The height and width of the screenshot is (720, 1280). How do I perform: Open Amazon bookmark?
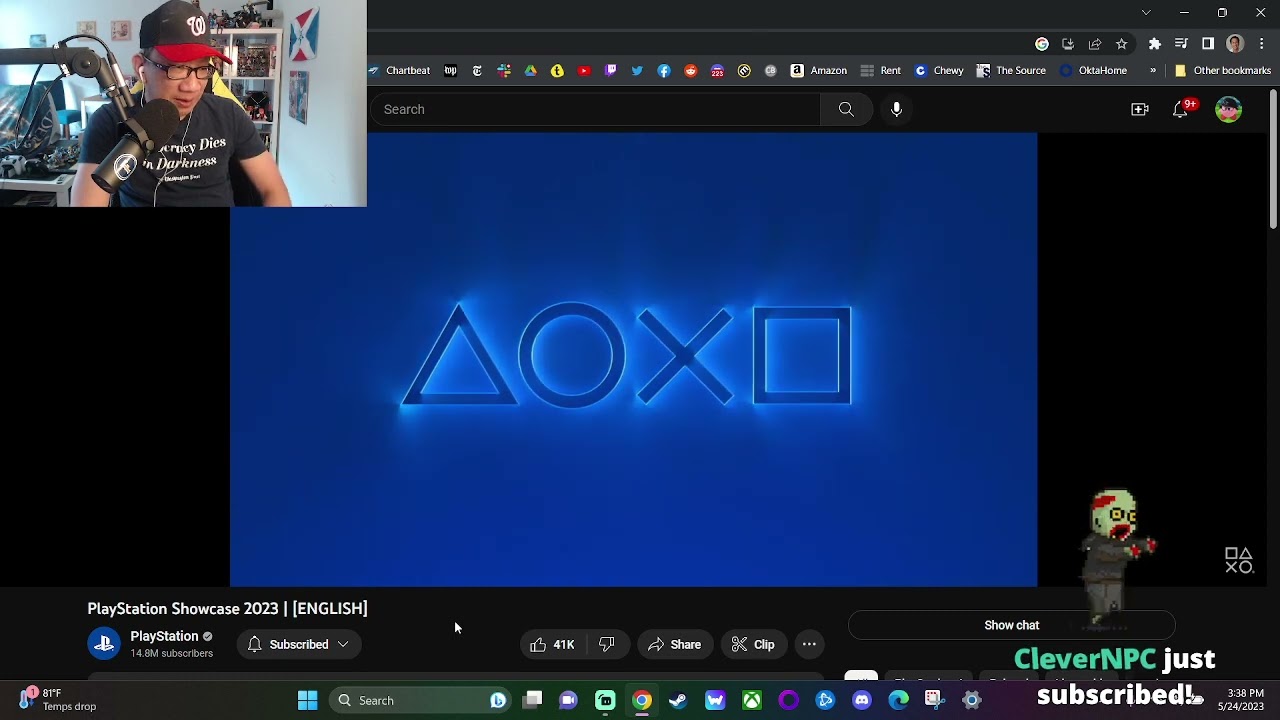[818, 71]
